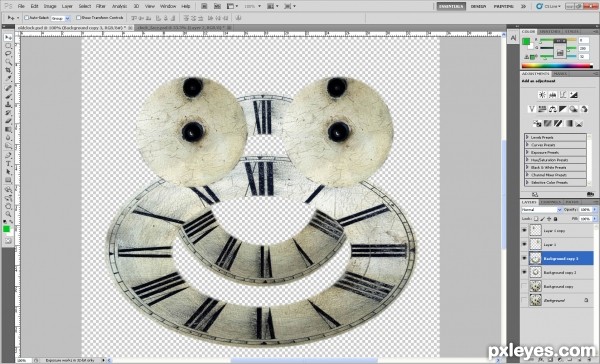Select the Zoom tool in the toolbox
Screen dimensions: 600x364
point(8,214)
